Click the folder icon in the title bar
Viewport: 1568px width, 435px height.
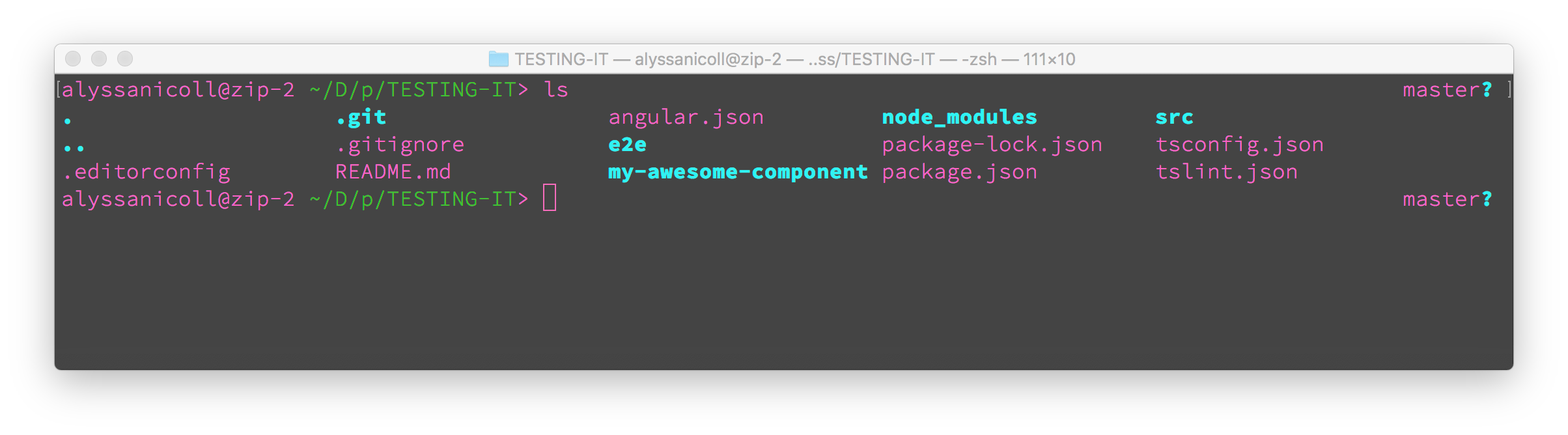tap(498, 59)
